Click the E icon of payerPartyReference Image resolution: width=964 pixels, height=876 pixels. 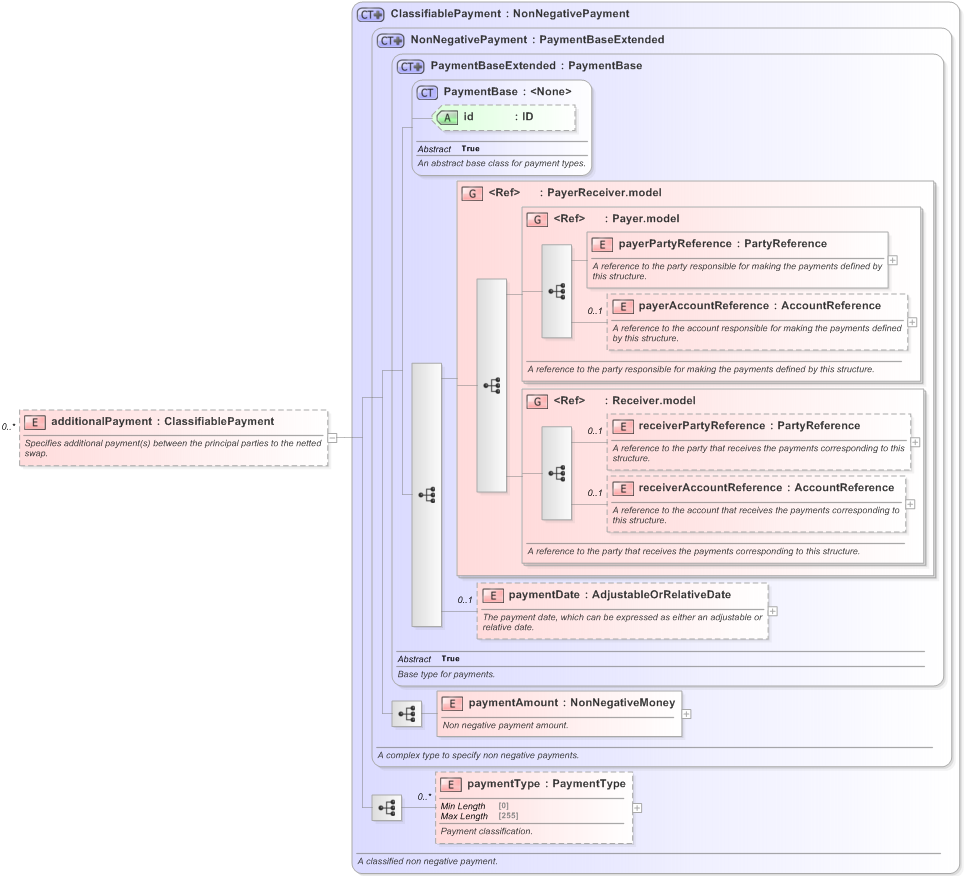click(x=602, y=245)
